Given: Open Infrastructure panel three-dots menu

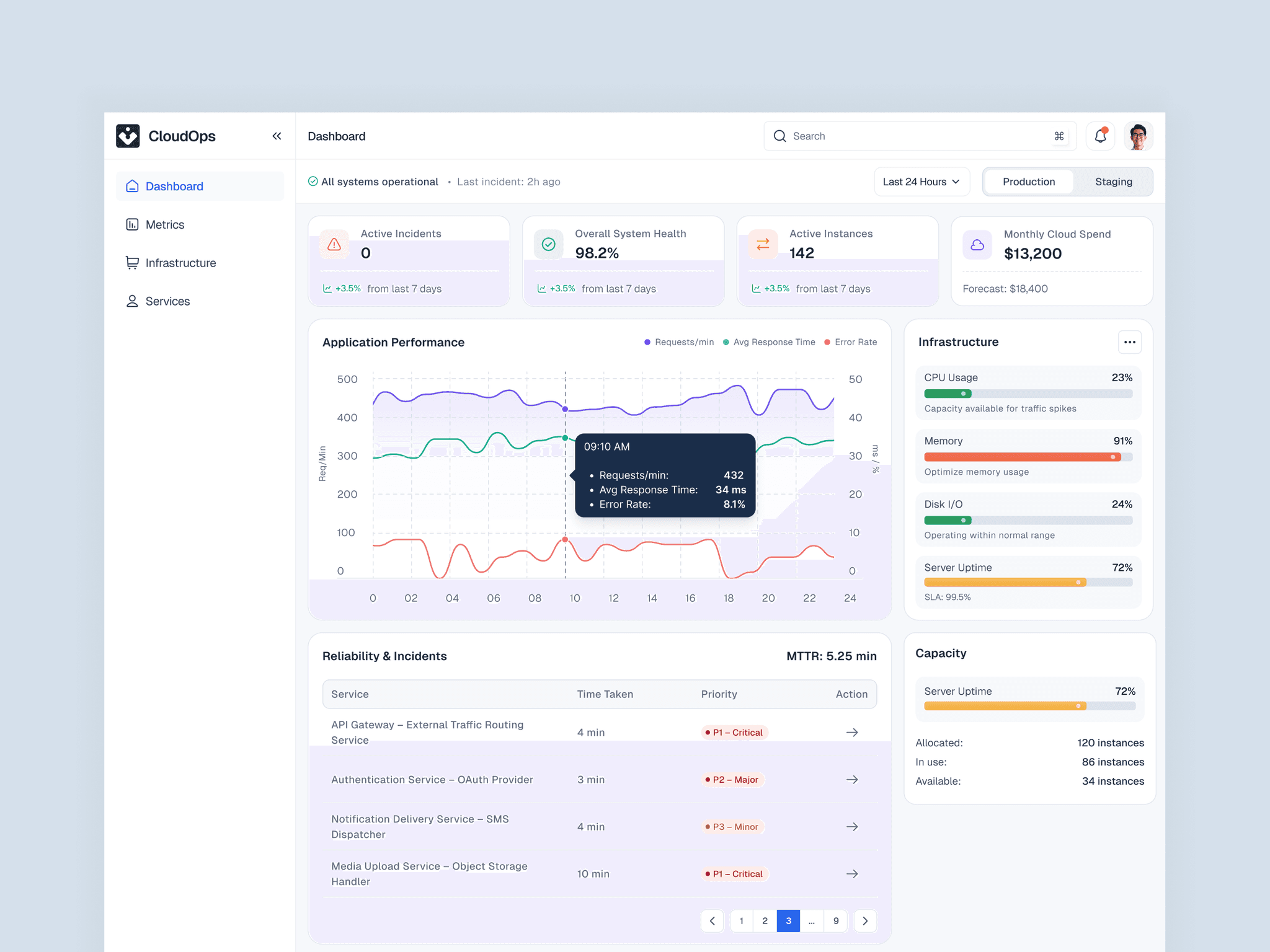Looking at the screenshot, I should pos(1129,342).
